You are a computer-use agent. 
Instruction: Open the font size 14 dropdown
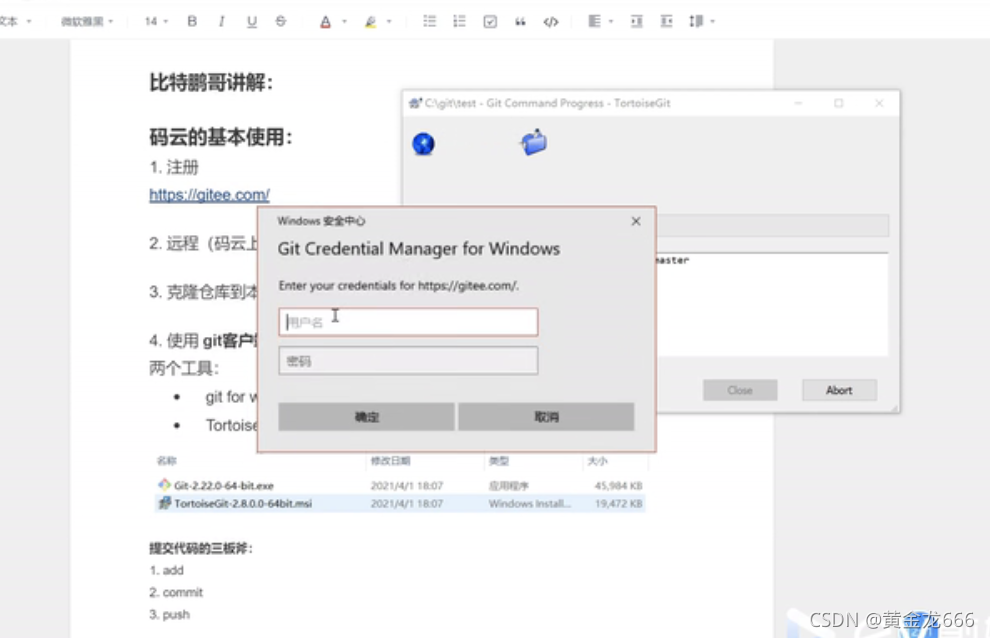pos(156,21)
